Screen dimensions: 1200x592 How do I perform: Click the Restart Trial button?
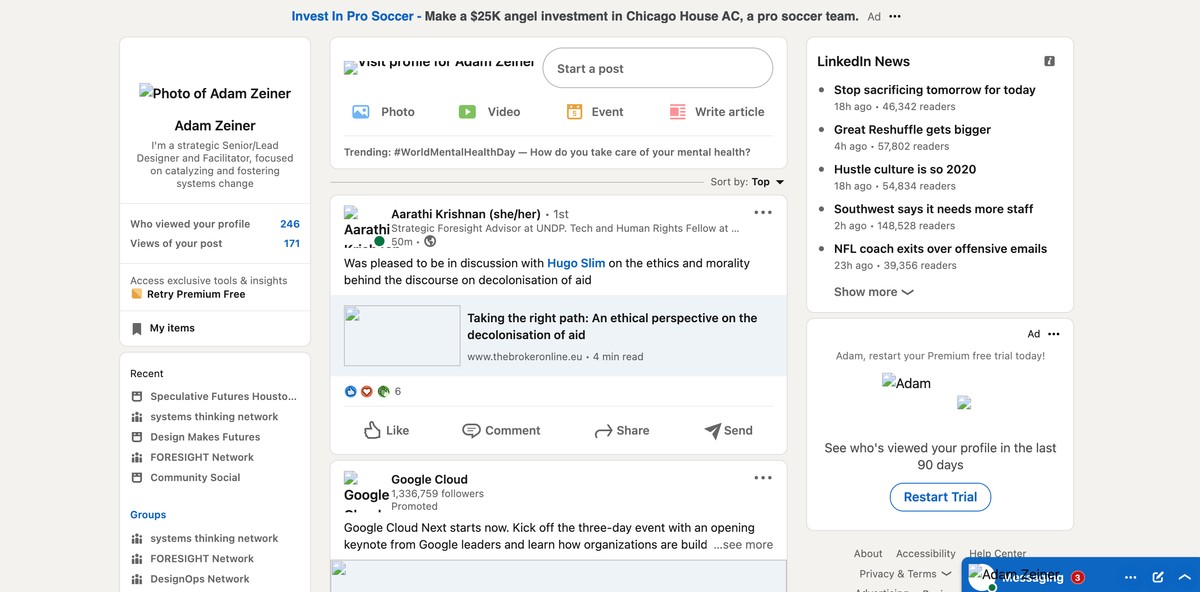point(940,497)
